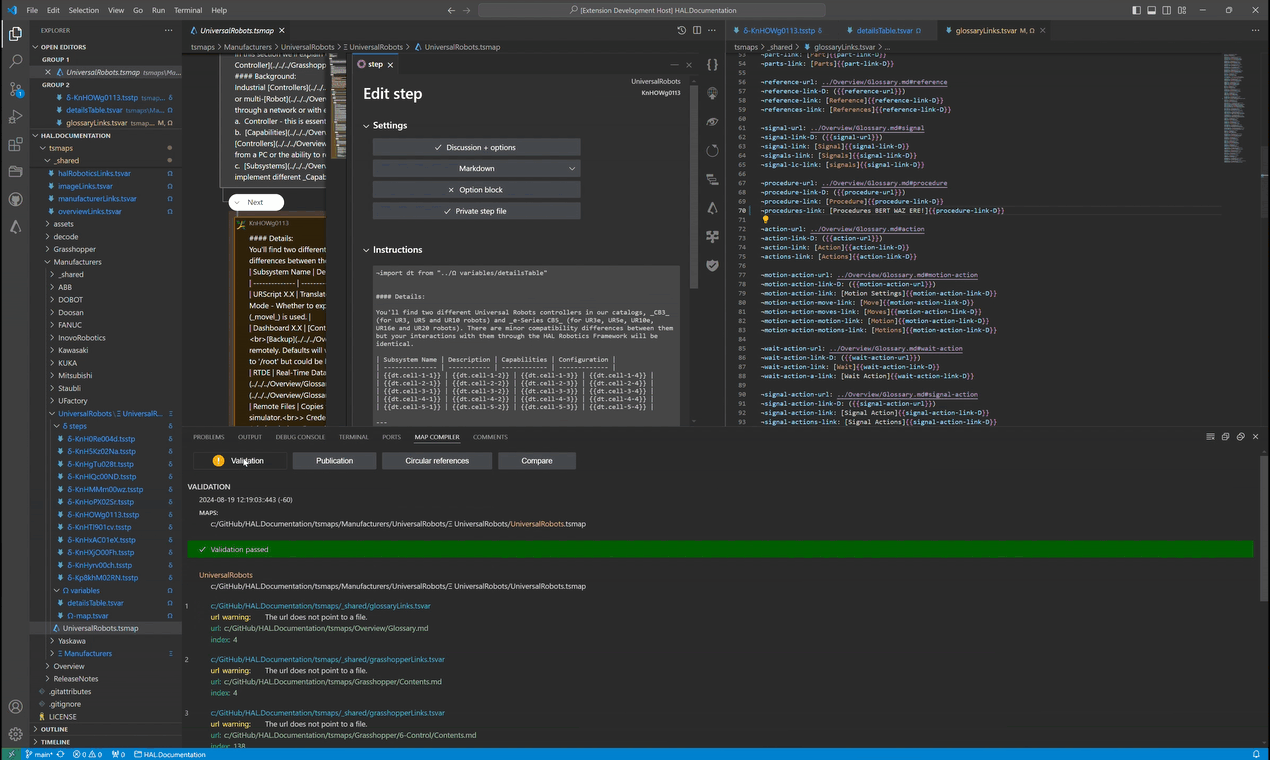Open Source Control view with badge
Screen dimensions: 1270x760
click(x=15, y=89)
